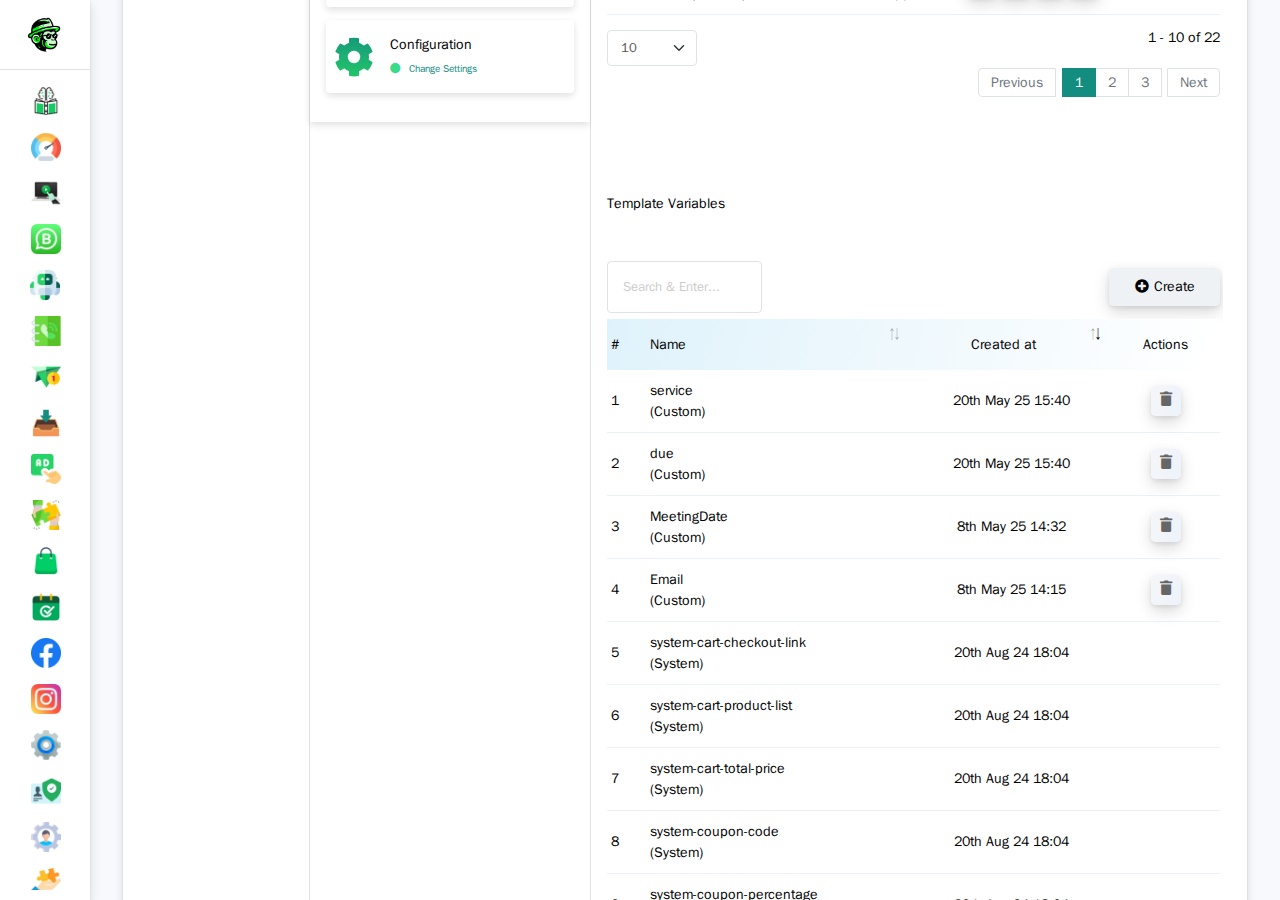Delete the Email custom variable
Image resolution: width=1280 pixels, height=900 pixels.
tap(1166, 589)
